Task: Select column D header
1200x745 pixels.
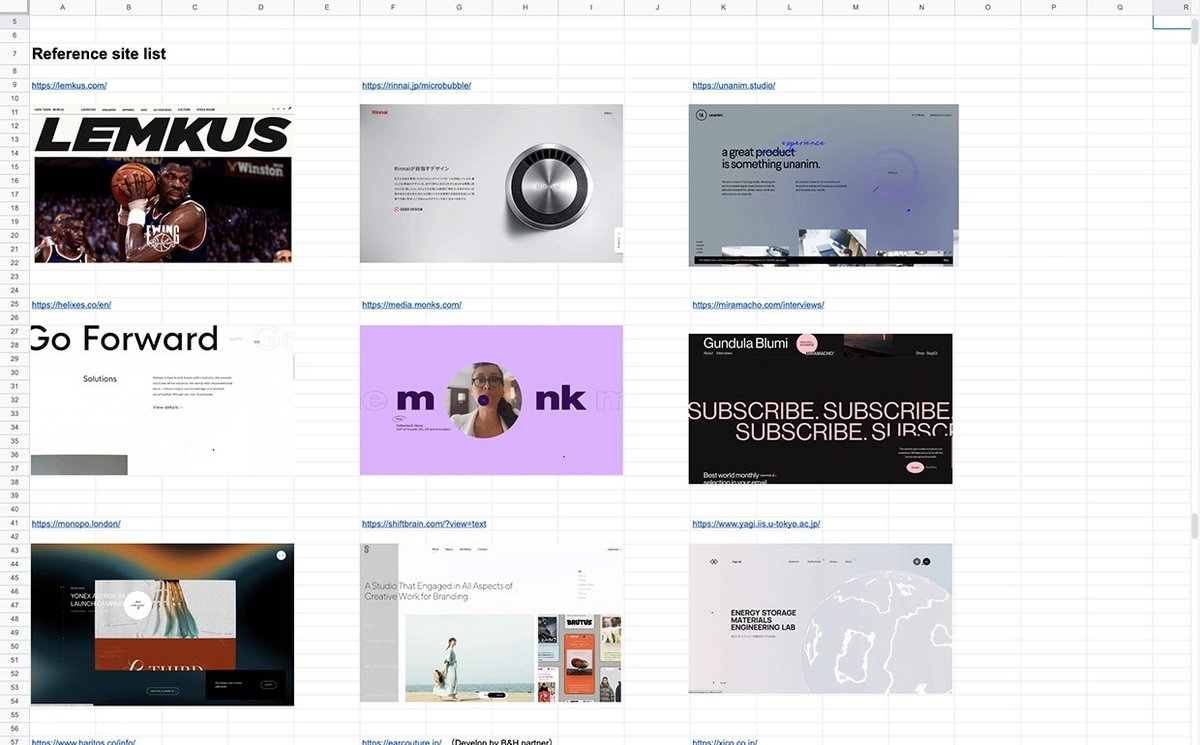Action: [261, 7]
